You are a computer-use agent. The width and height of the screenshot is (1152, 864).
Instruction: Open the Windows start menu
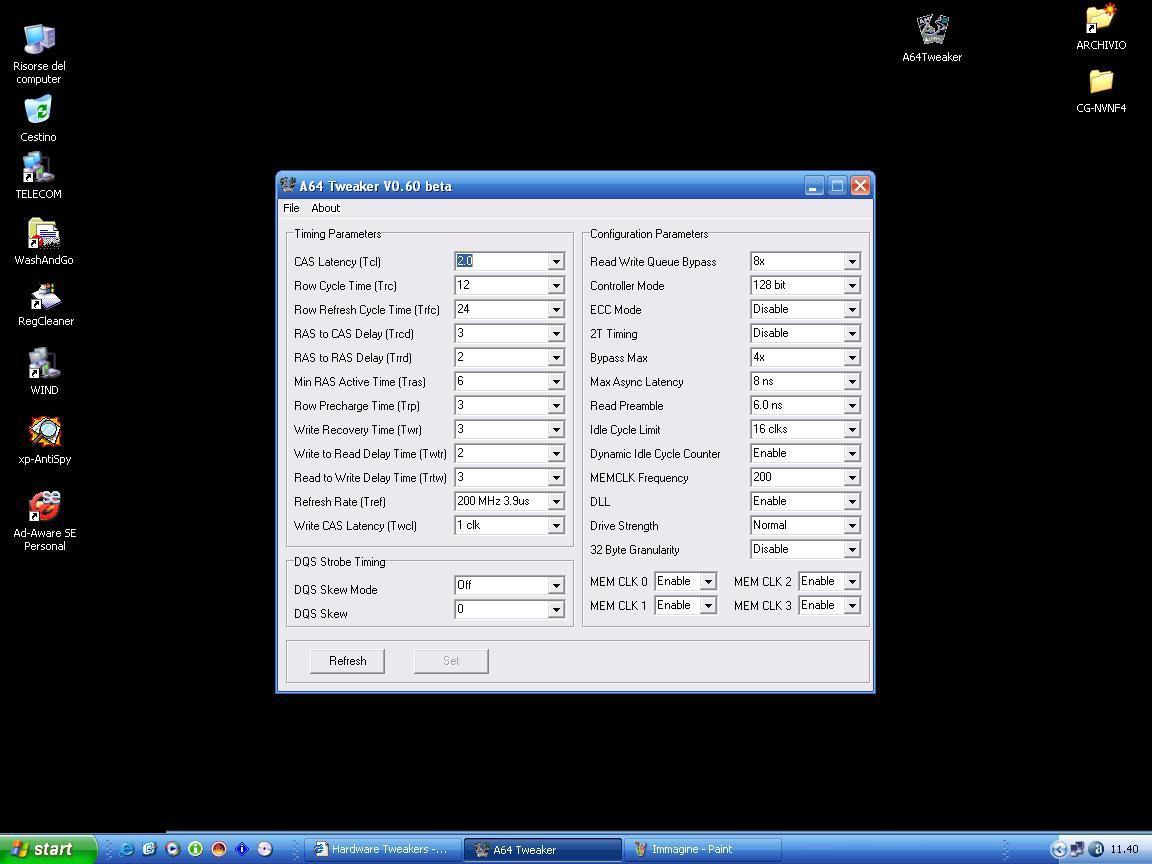pyautogui.click(x=48, y=849)
